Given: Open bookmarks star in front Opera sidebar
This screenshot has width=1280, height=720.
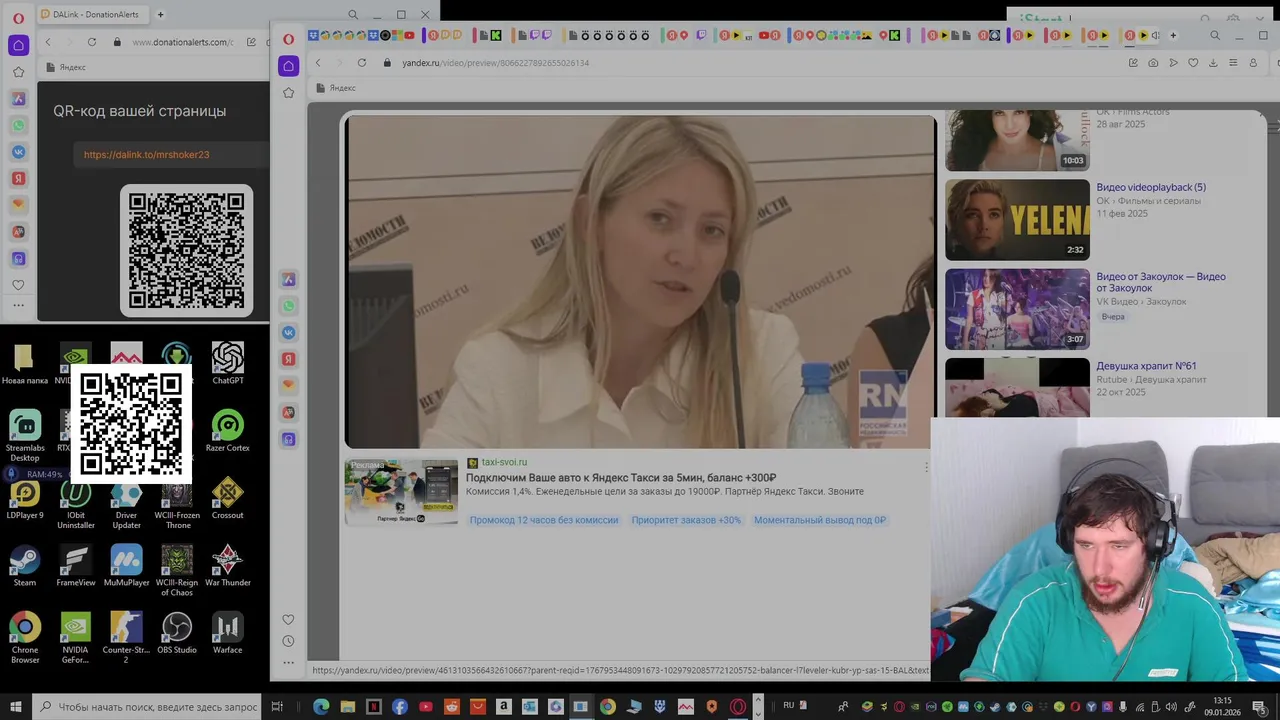Looking at the screenshot, I should pyautogui.click(x=288, y=93).
